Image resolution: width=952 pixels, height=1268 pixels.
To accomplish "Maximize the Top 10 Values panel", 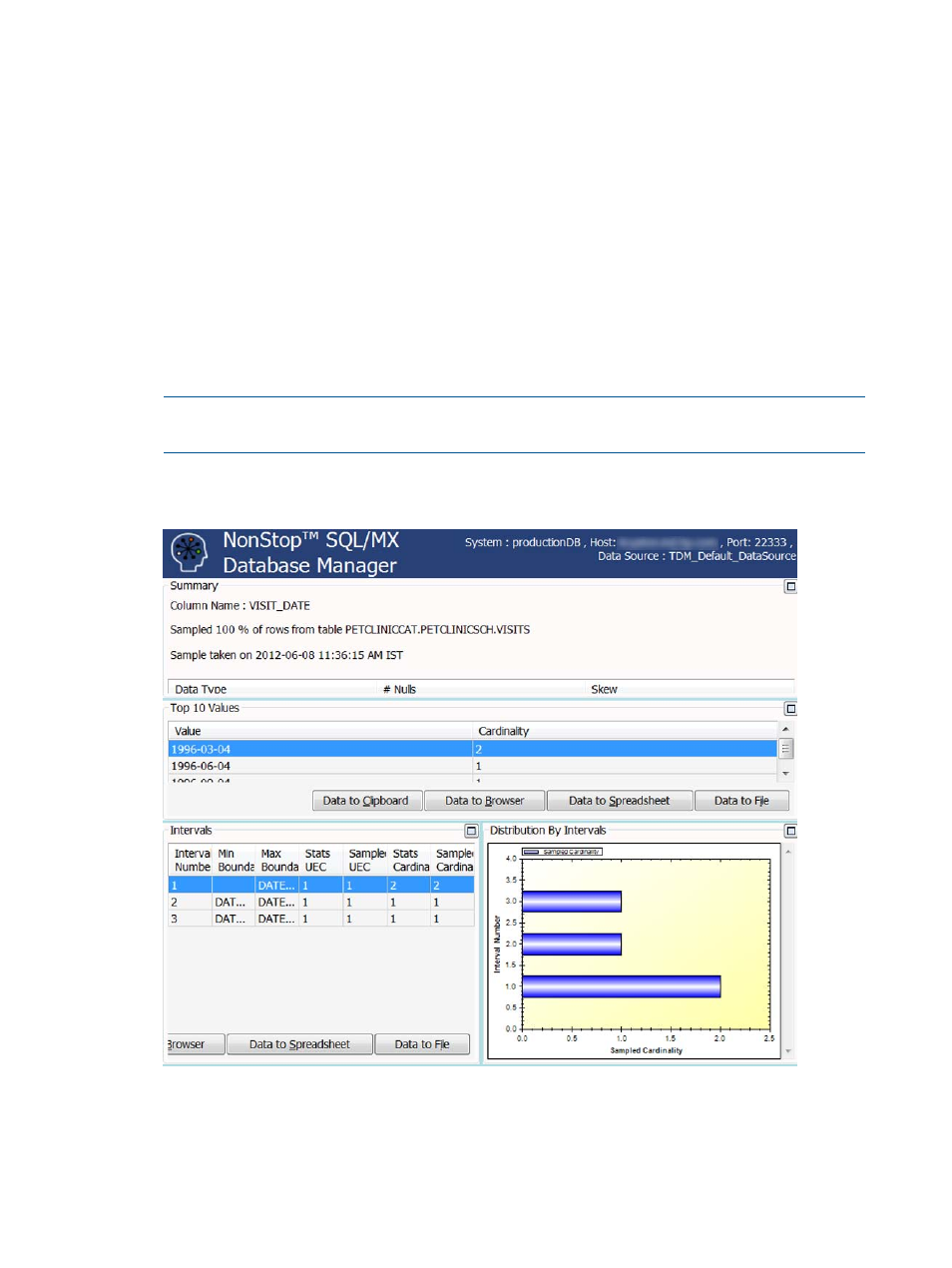I will pos(790,709).
